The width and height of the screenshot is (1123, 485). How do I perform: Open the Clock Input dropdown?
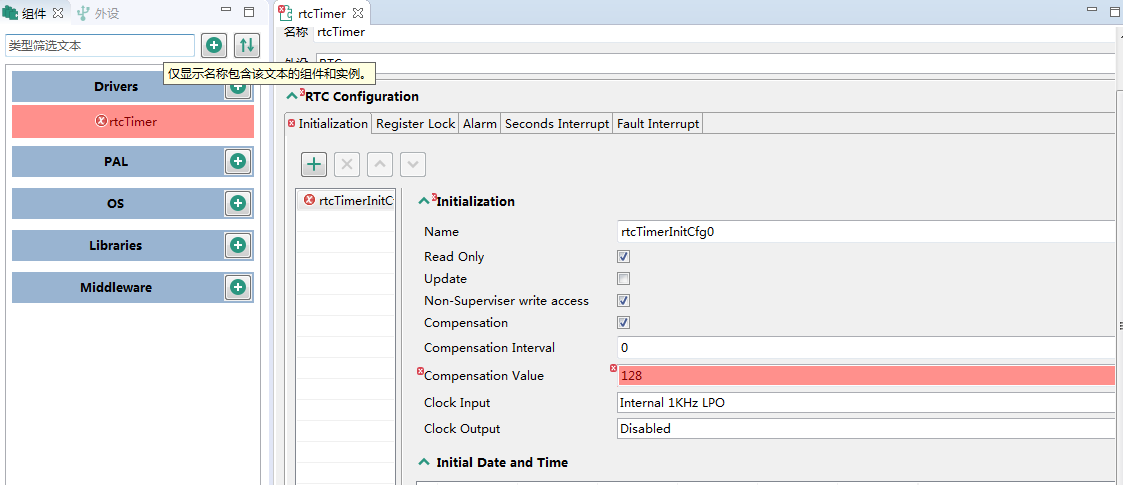pyautogui.click(x=866, y=403)
